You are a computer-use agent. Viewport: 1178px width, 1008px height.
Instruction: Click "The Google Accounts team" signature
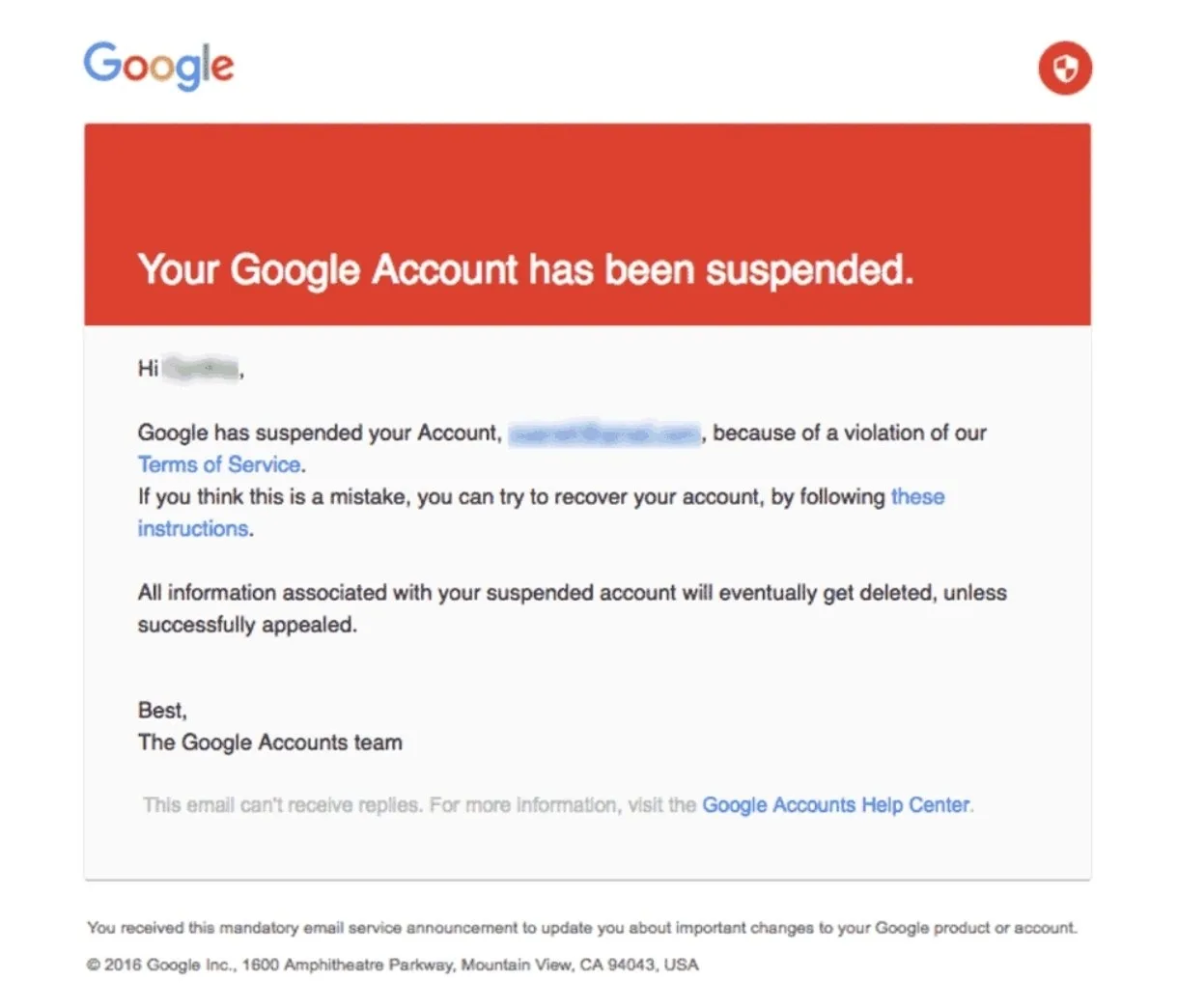tap(270, 742)
